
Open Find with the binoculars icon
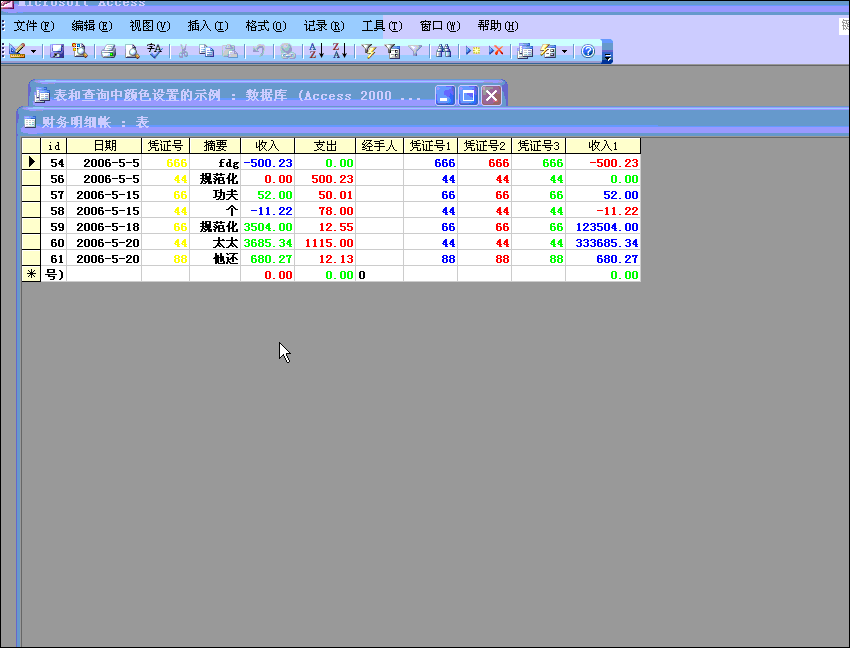point(443,51)
